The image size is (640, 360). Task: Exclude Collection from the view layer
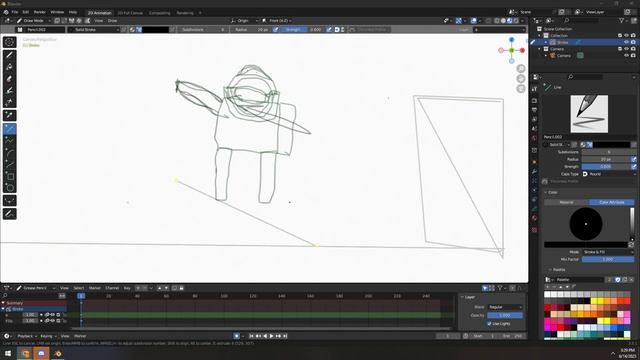(x=620, y=36)
